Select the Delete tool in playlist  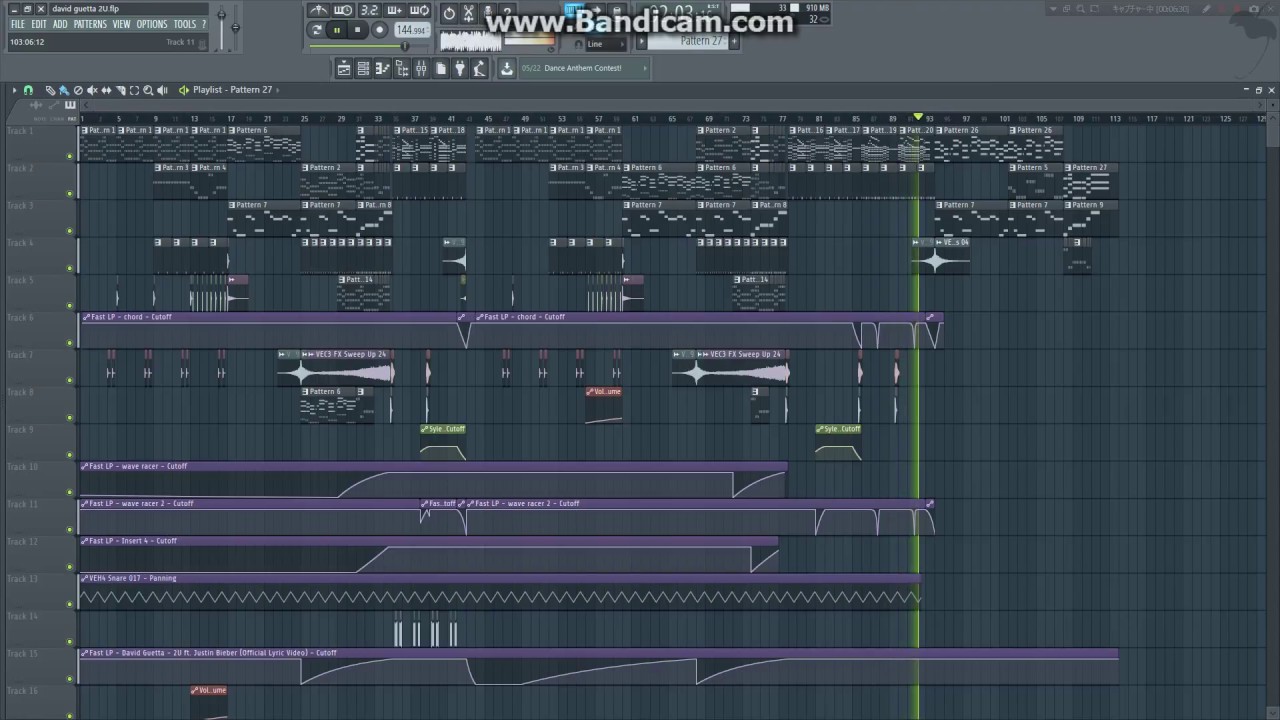tap(78, 90)
